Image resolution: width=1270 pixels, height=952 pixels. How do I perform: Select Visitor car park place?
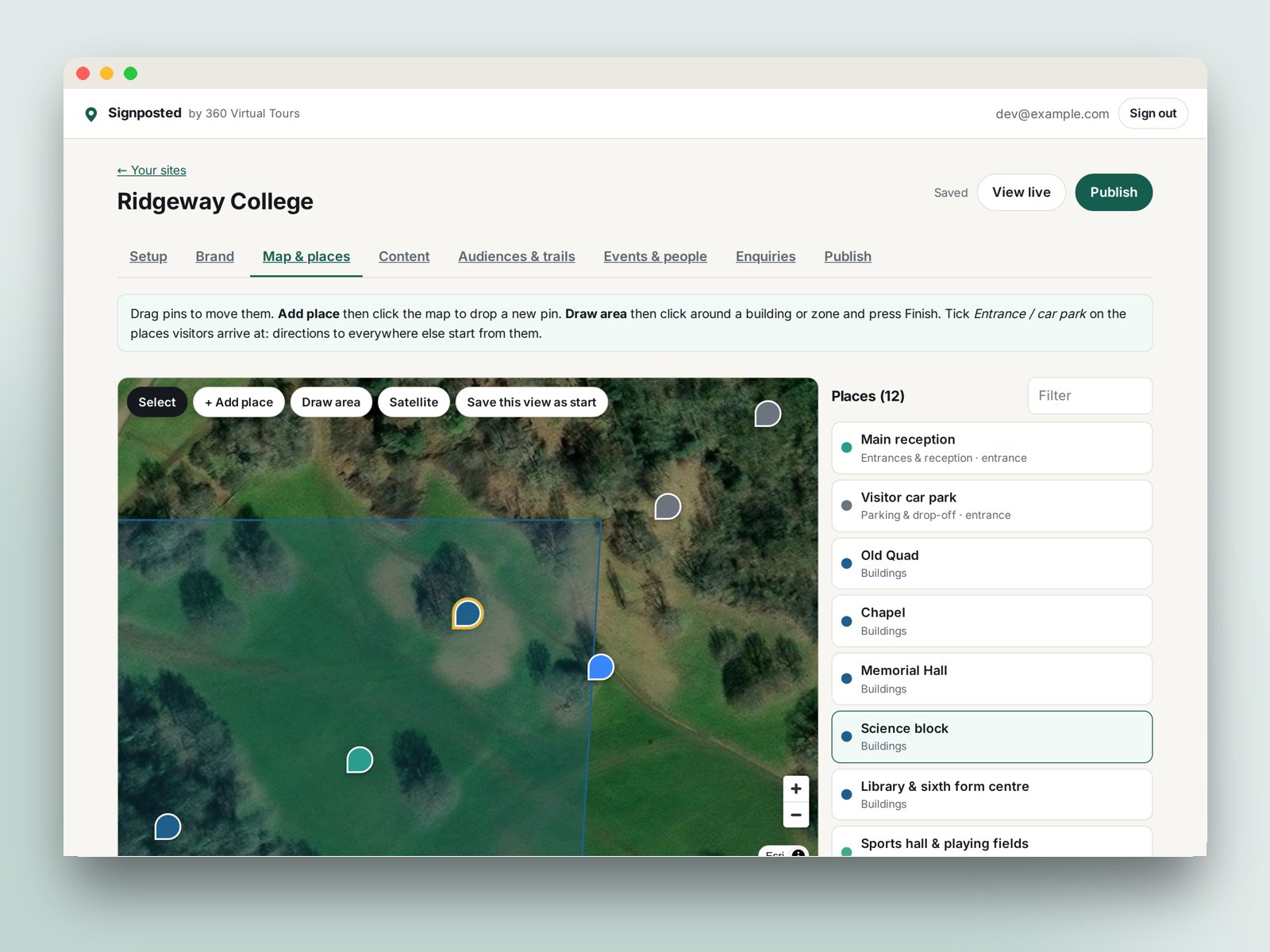992,506
